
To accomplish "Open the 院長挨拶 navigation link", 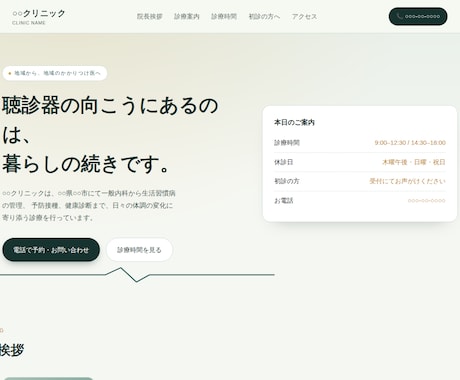I will pyautogui.click(x=150, y=16).
